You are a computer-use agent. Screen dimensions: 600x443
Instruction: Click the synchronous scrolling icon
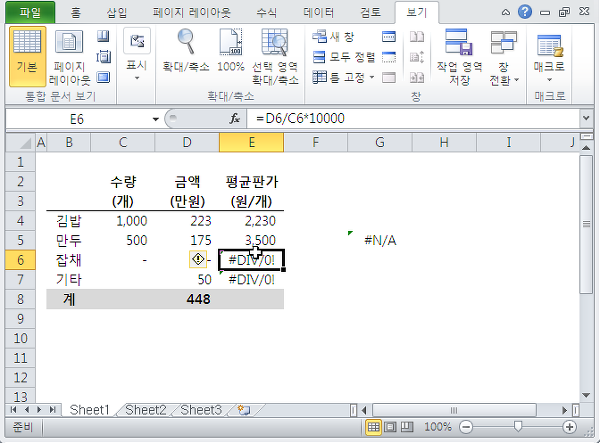417,57
